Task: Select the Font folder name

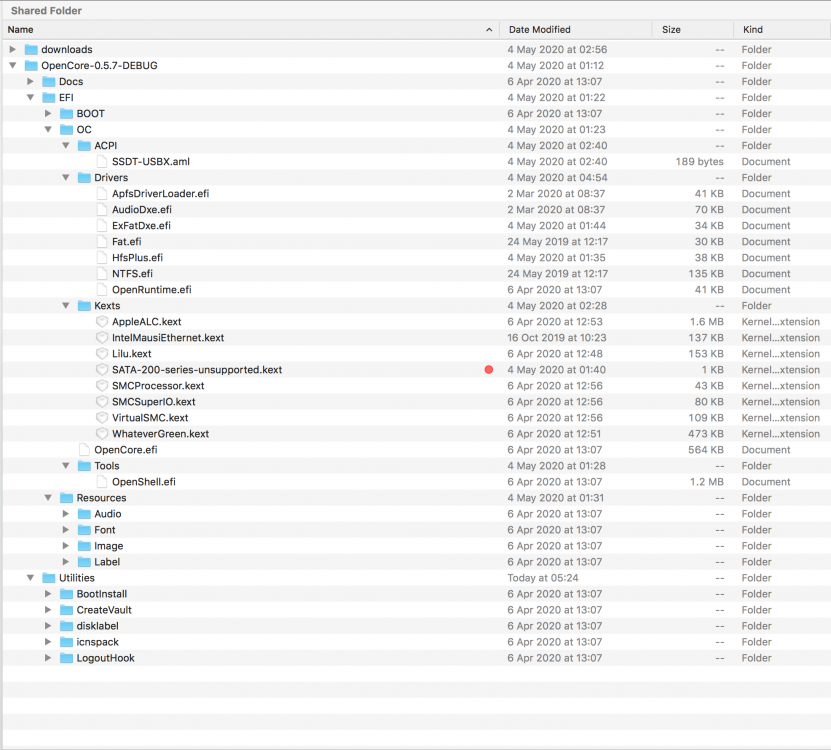Action: tap(104, 530)
